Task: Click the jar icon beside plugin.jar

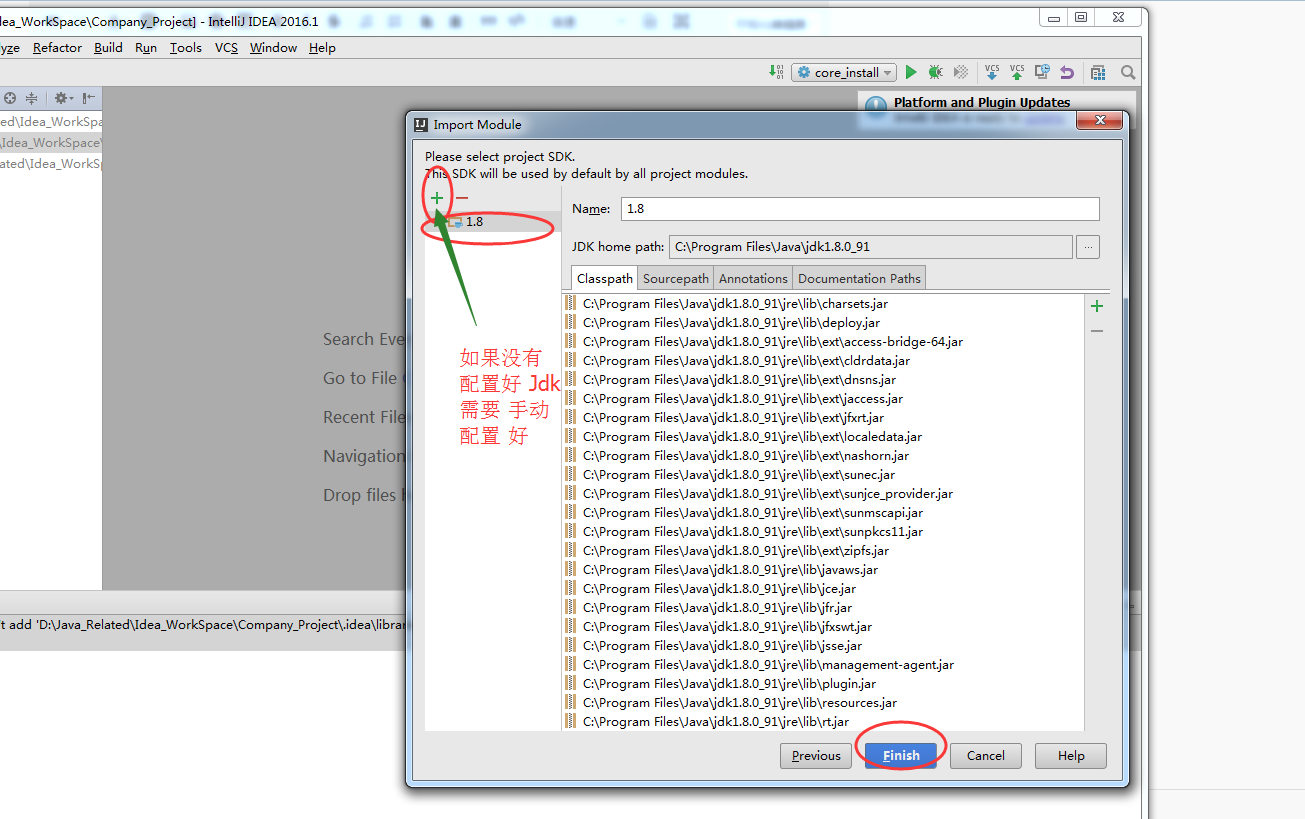Action: click(571, 683)
